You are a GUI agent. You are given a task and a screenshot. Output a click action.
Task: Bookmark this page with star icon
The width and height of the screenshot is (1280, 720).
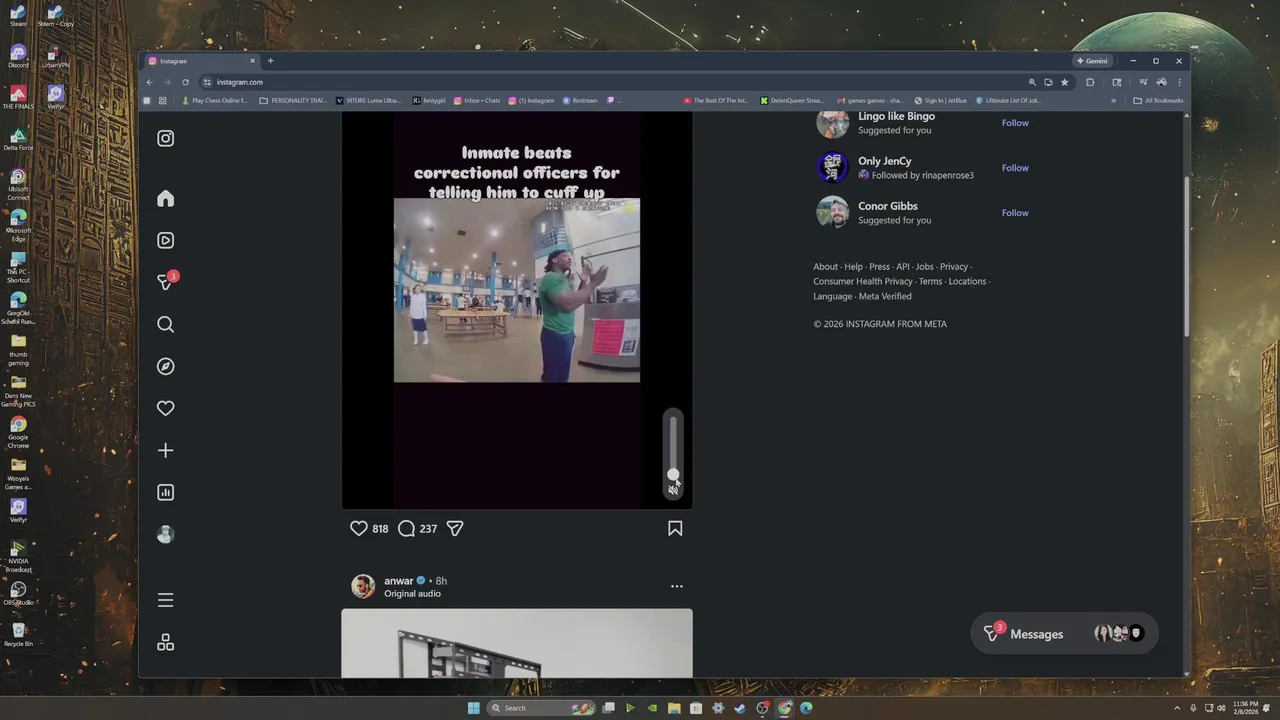[1064, 82]
